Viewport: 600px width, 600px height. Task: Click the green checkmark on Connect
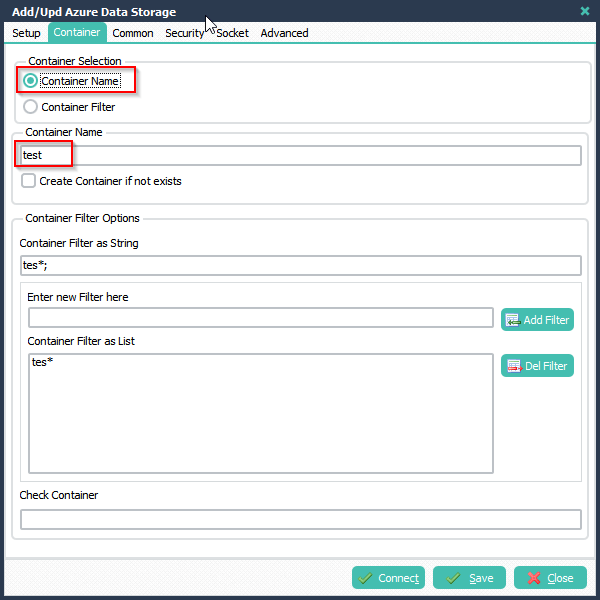point(365,578)
